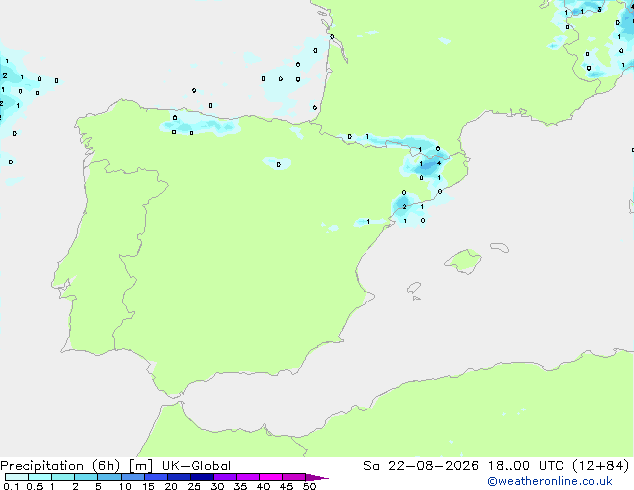Click the '10' legend tick value
Viewport: 634px width, 490px height.
pyautogui.click(x=125, y=486)
